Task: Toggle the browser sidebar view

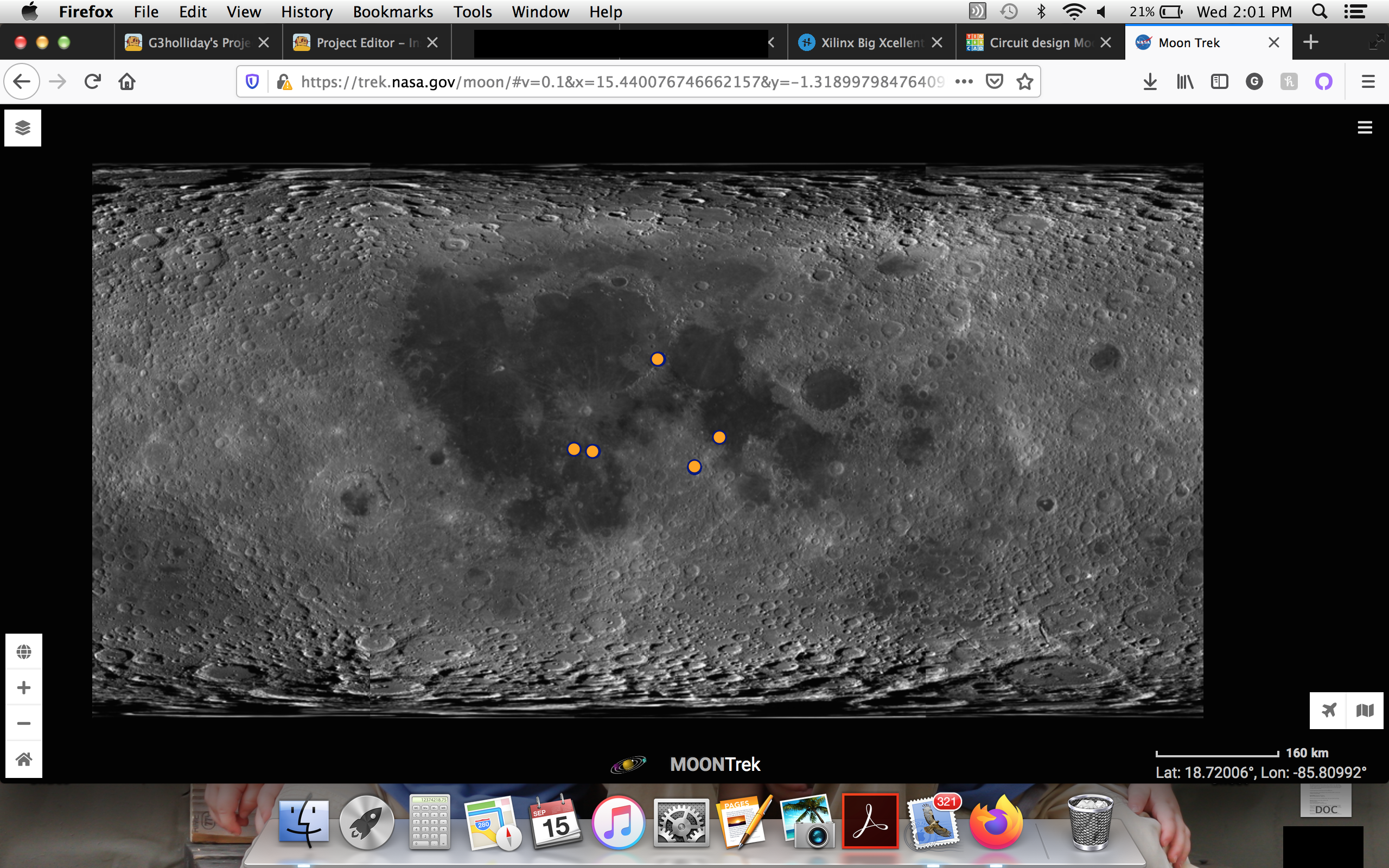Action: pos(1220,81)
